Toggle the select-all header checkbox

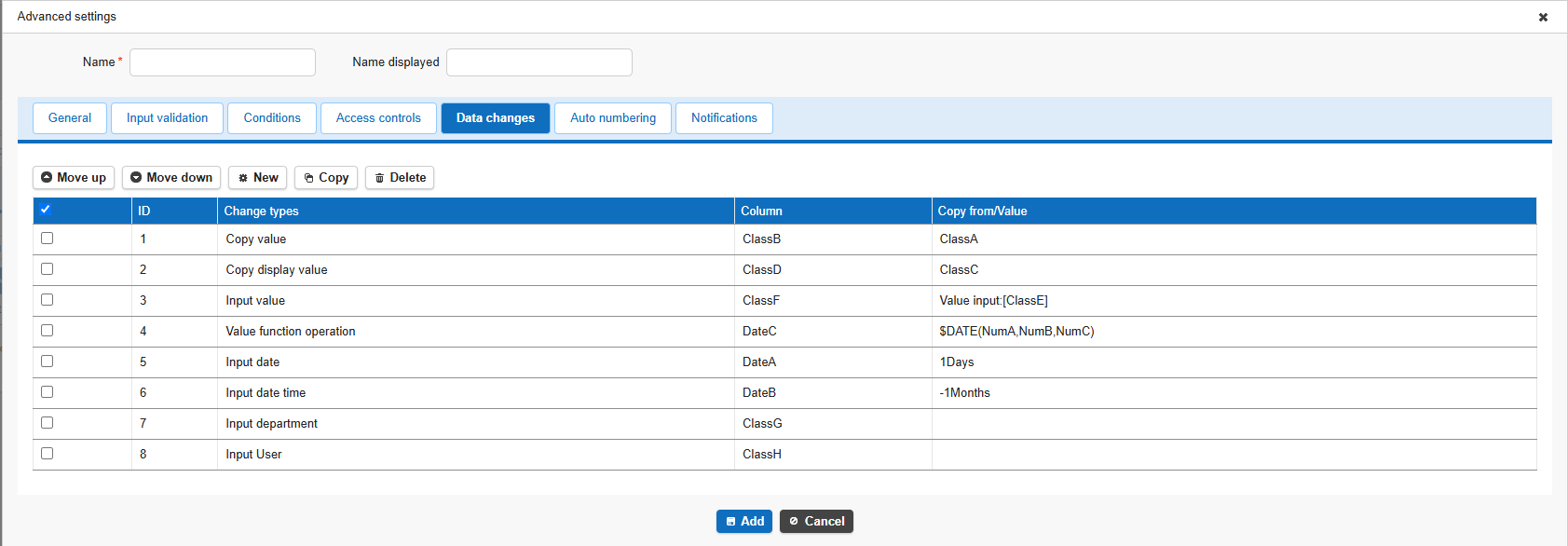point(46,209)
